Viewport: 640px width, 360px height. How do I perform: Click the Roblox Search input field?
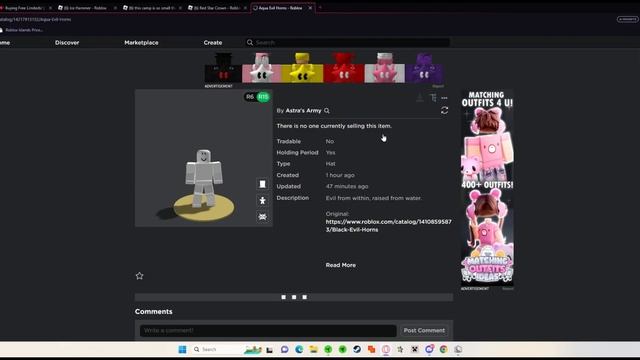[x=352, y=42]
